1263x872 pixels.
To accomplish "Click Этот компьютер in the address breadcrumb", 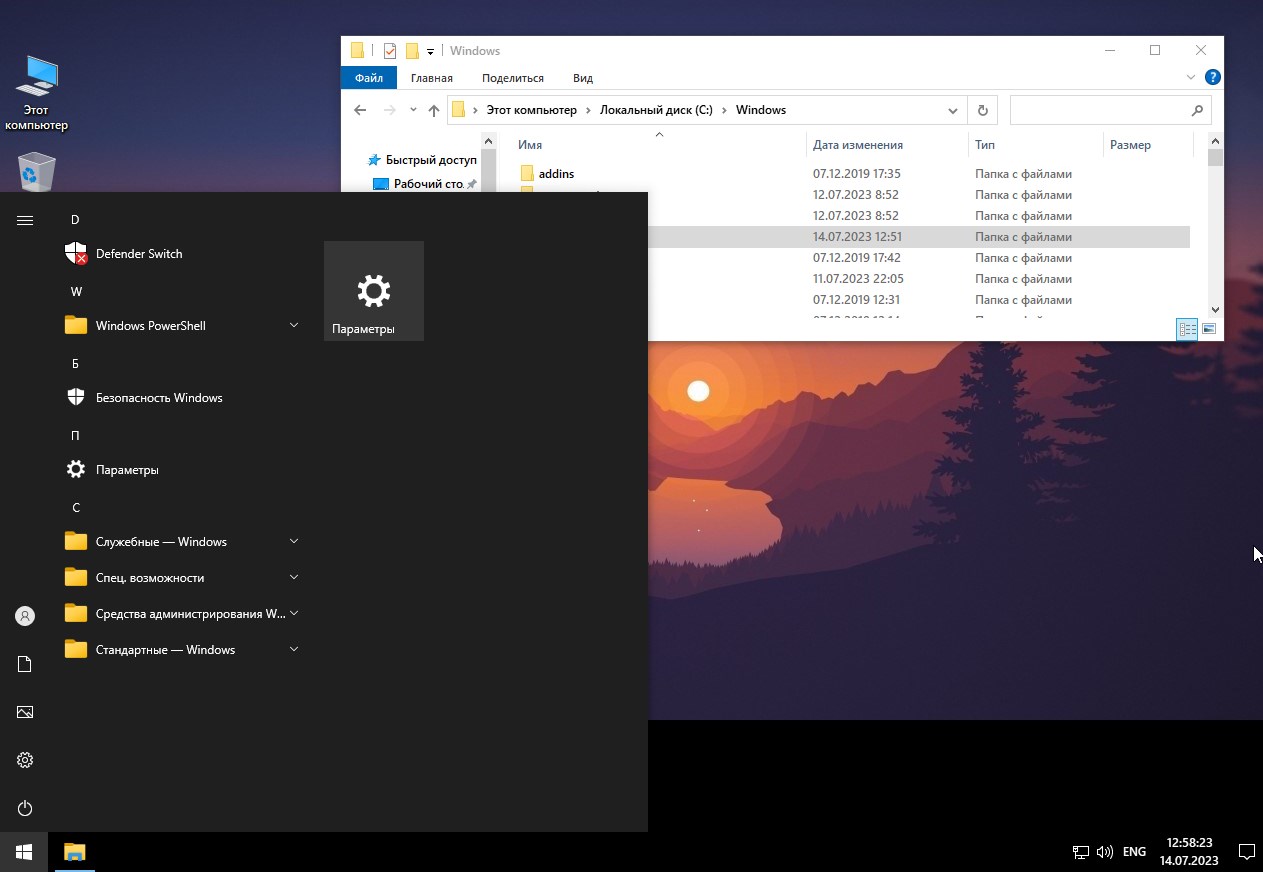I will pos(531,110).
